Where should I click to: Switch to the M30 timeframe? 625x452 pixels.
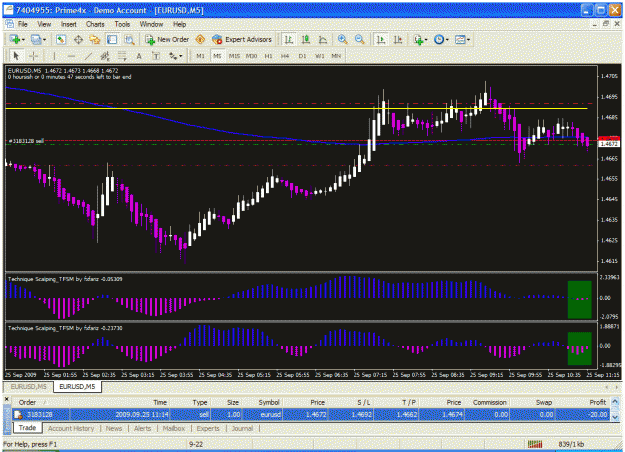[x=251, y=56]
